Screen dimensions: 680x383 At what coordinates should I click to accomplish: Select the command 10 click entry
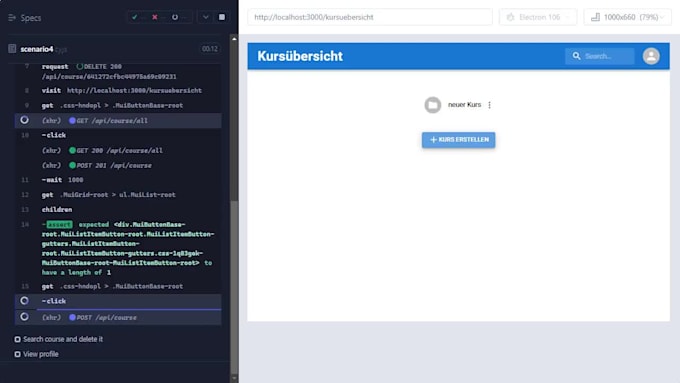(118, 135)
